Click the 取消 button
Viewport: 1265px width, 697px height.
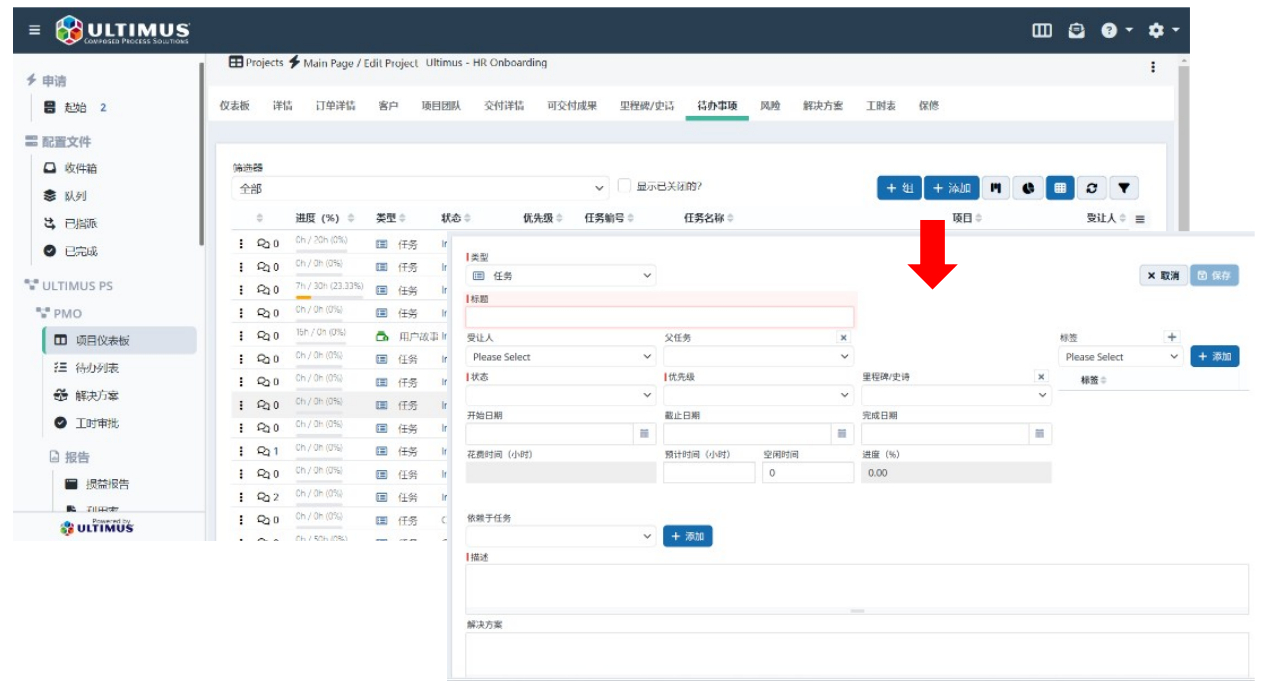(x=1164, y=276)
